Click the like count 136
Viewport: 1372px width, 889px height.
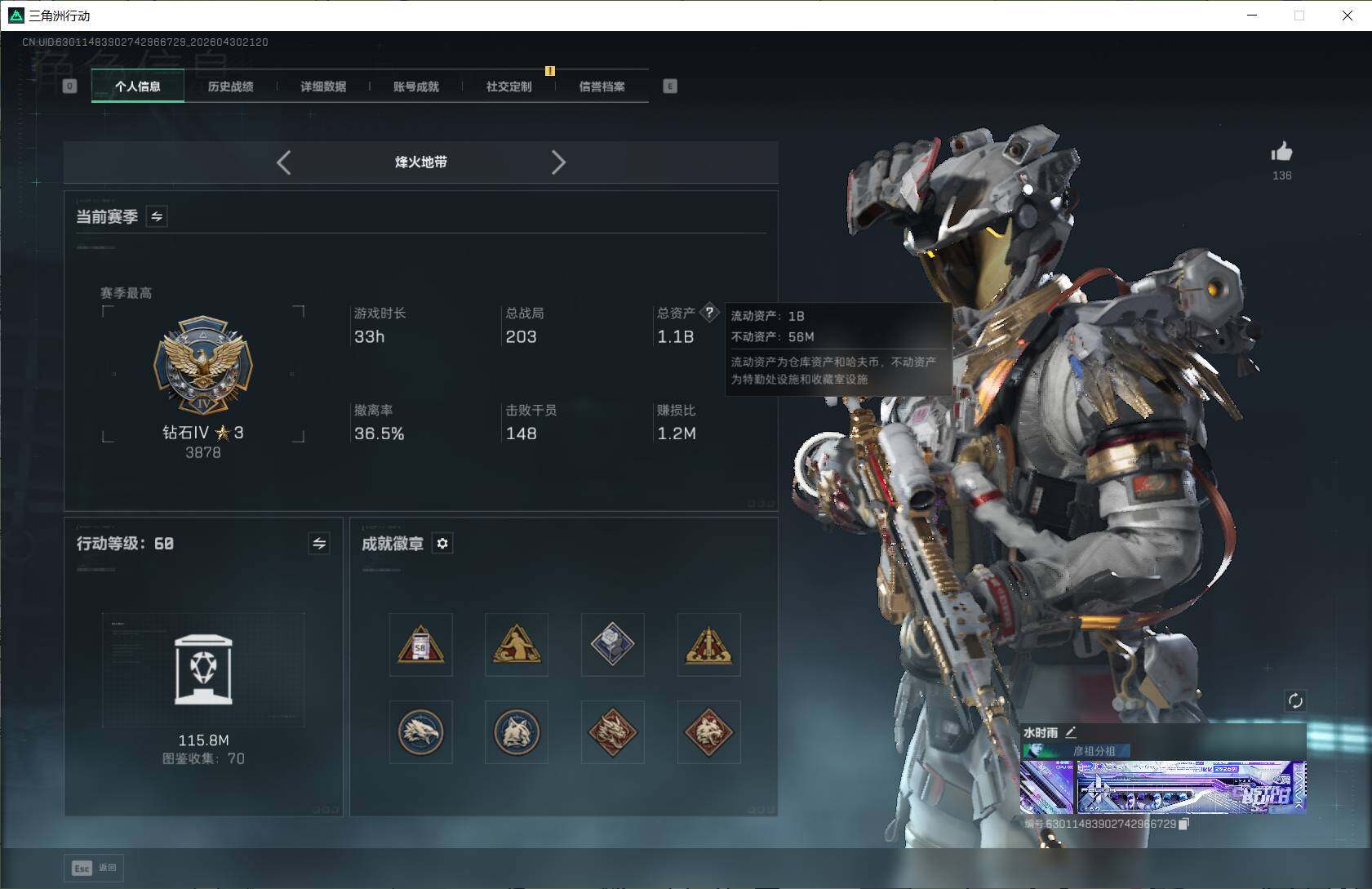(1282, 176)
